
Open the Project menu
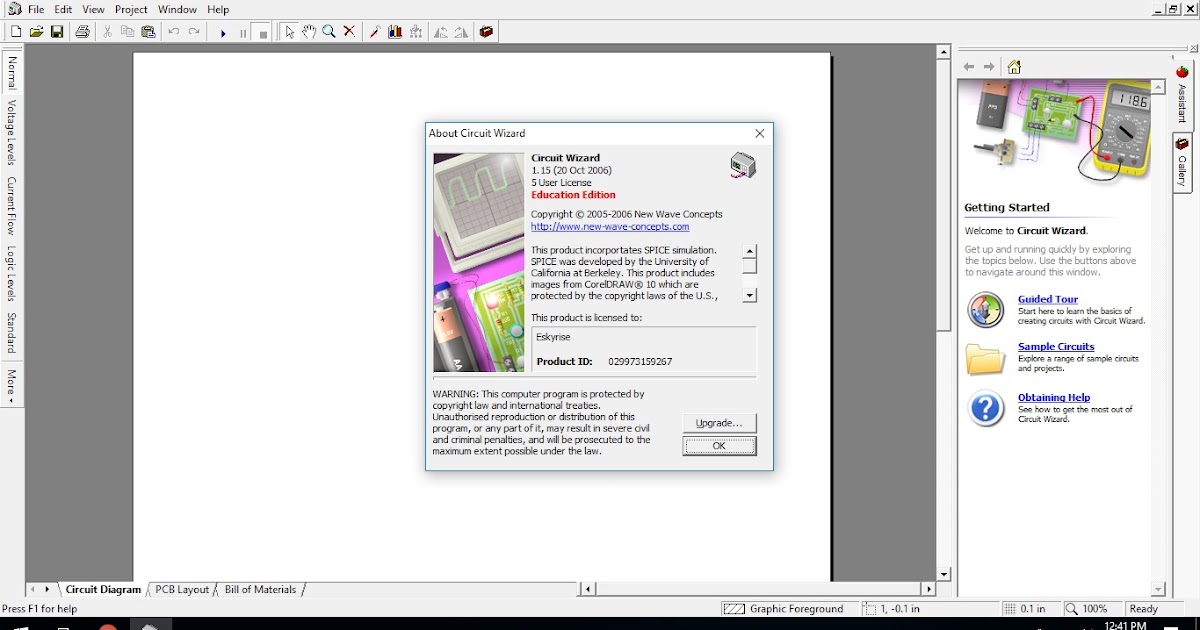131,9
